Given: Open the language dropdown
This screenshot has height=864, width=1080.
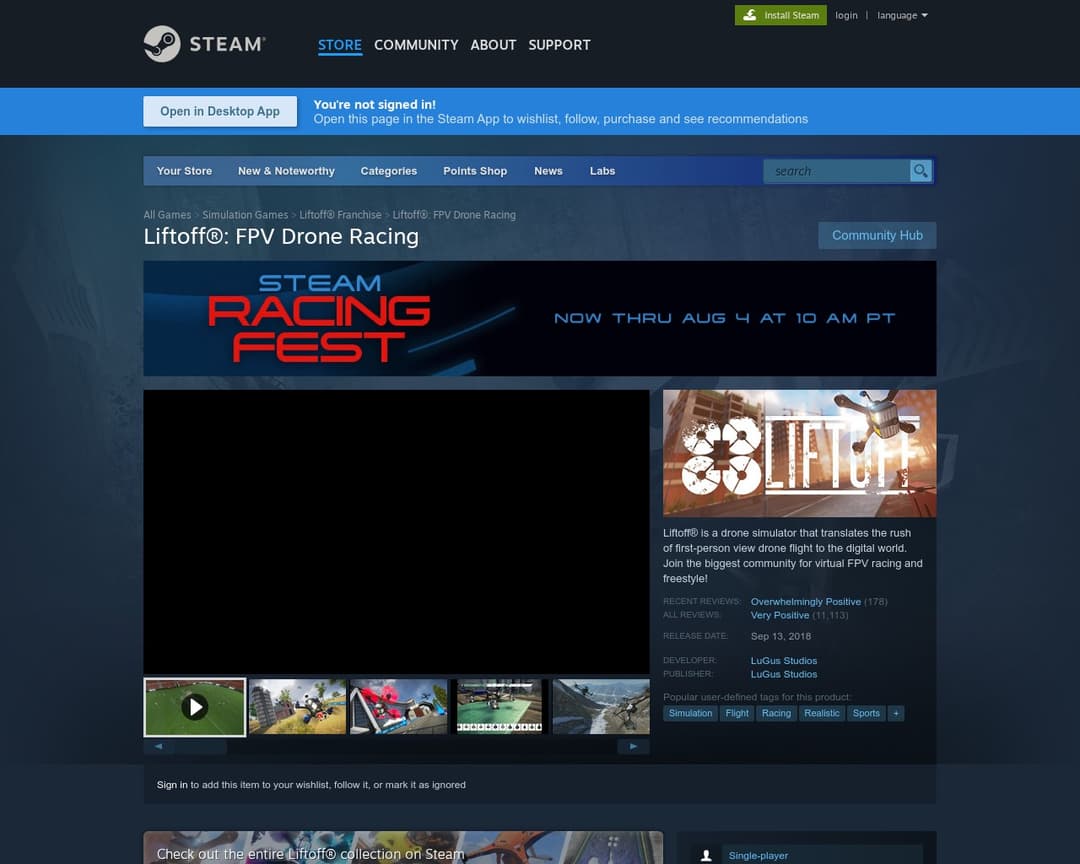Looking at the screenshot, I should [x=902, y=15].
